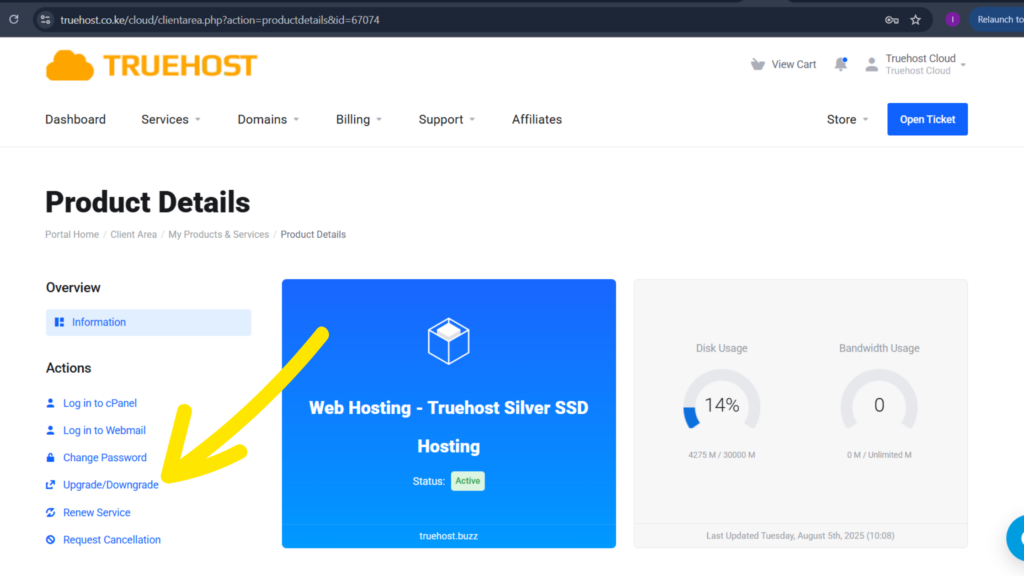Viewport: 1024px width, 576px height.
Task: Click the truehost.buzz domain text
Action: (x=449, y=536)
